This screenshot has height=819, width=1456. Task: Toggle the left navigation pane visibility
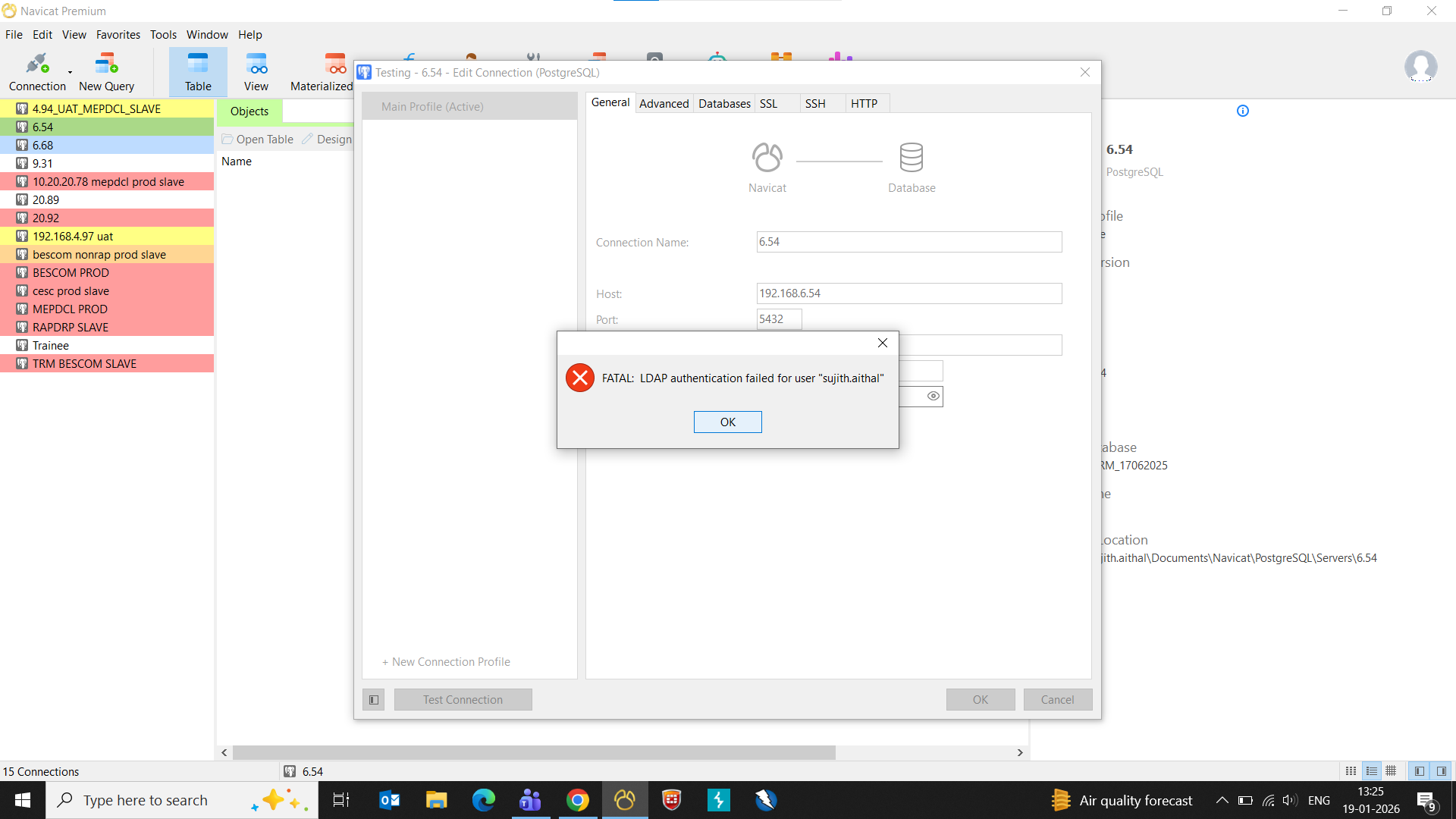point(1419,771)
